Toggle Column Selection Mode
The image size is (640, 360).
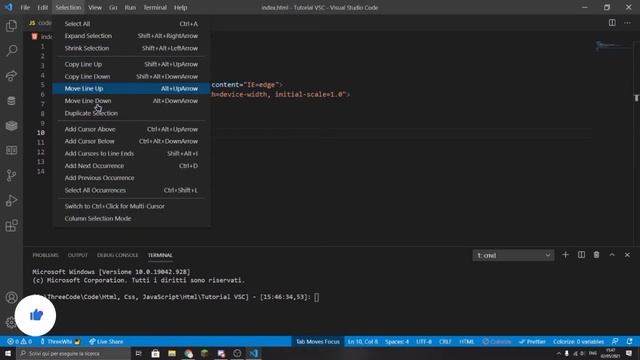131,218
